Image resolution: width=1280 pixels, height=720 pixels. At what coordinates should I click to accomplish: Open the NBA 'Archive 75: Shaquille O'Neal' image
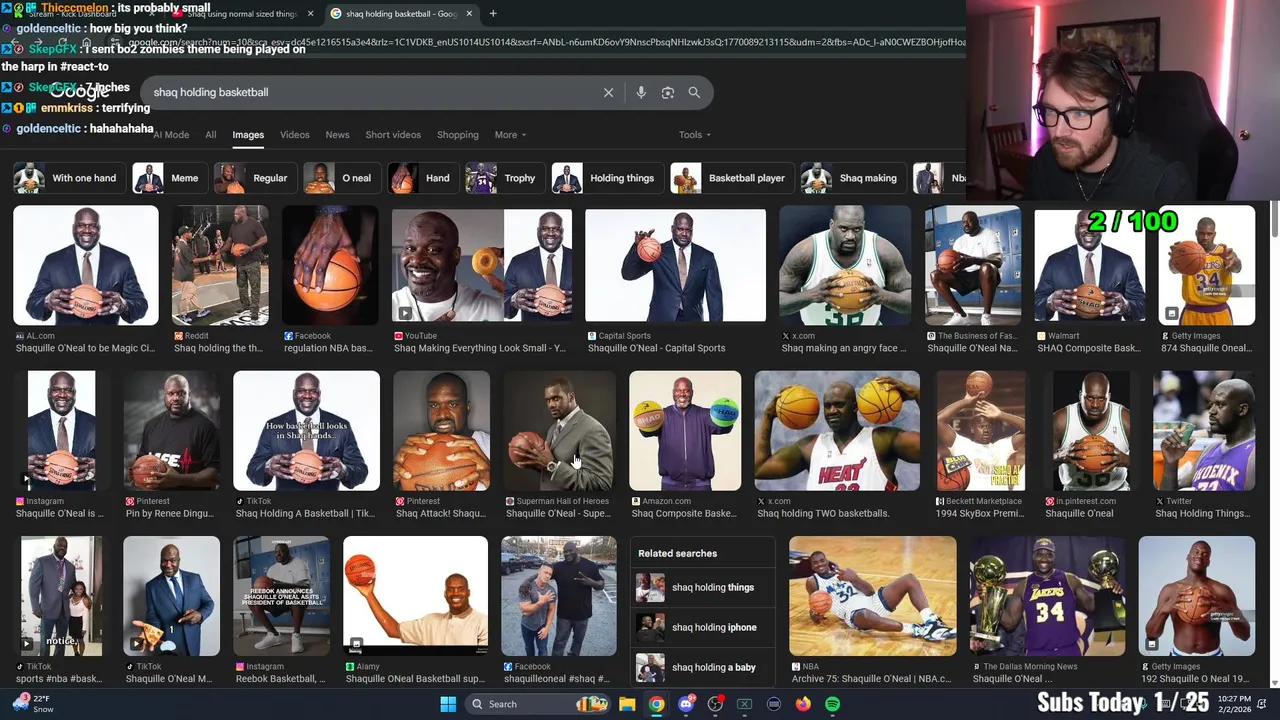[x=873, y=596]
